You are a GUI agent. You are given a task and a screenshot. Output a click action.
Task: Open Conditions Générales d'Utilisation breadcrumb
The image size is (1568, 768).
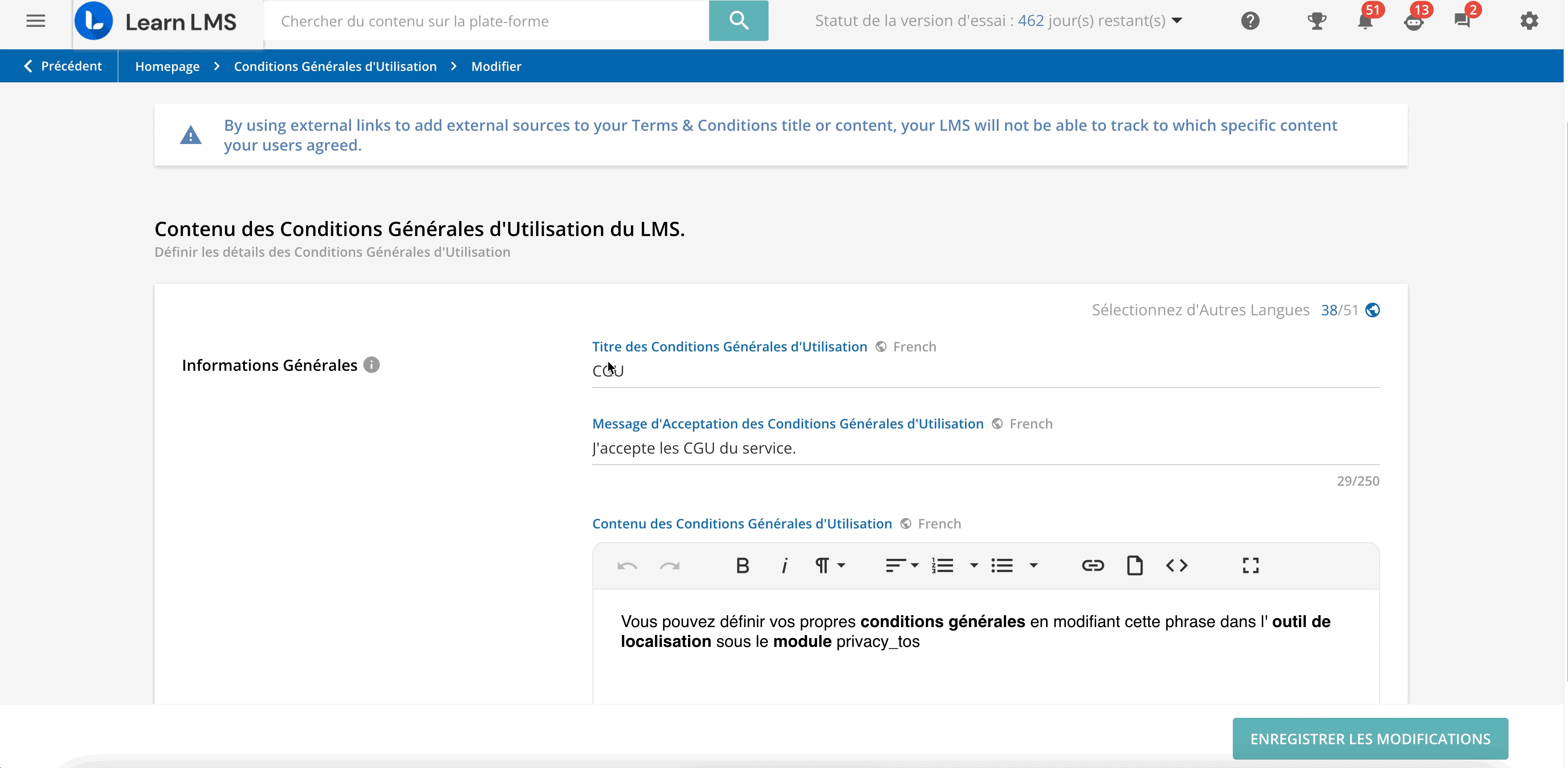(335, 66)
